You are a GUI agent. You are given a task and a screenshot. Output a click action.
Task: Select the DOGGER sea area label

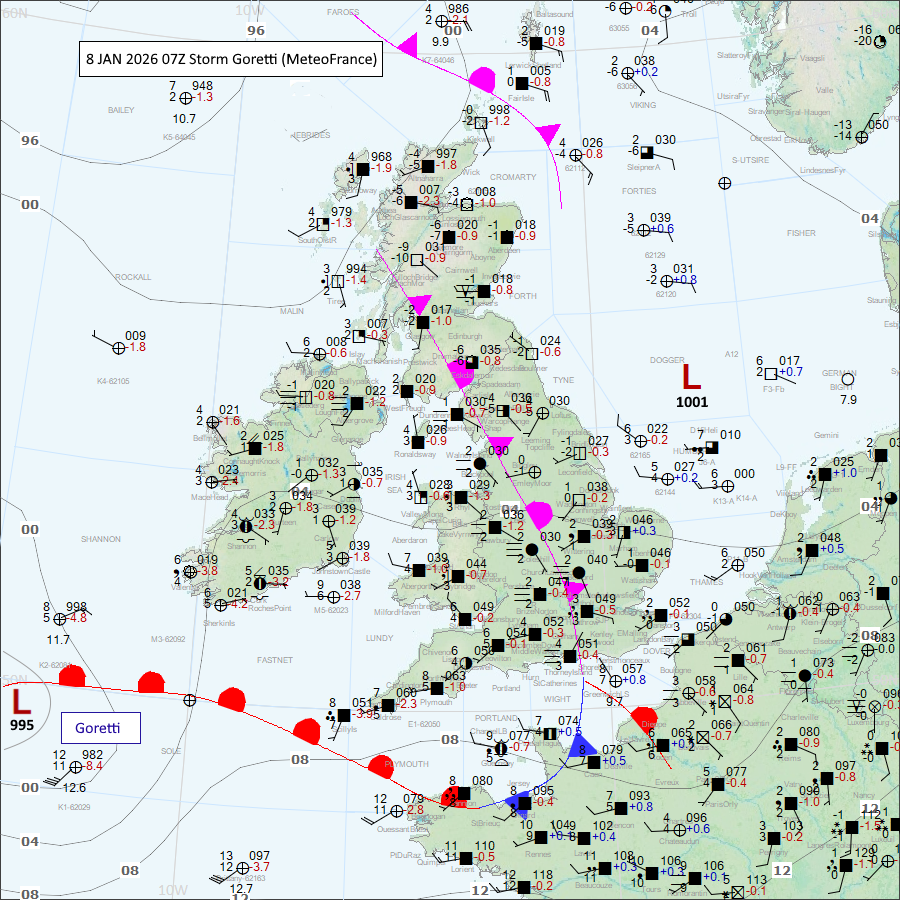tap(667, 360)
